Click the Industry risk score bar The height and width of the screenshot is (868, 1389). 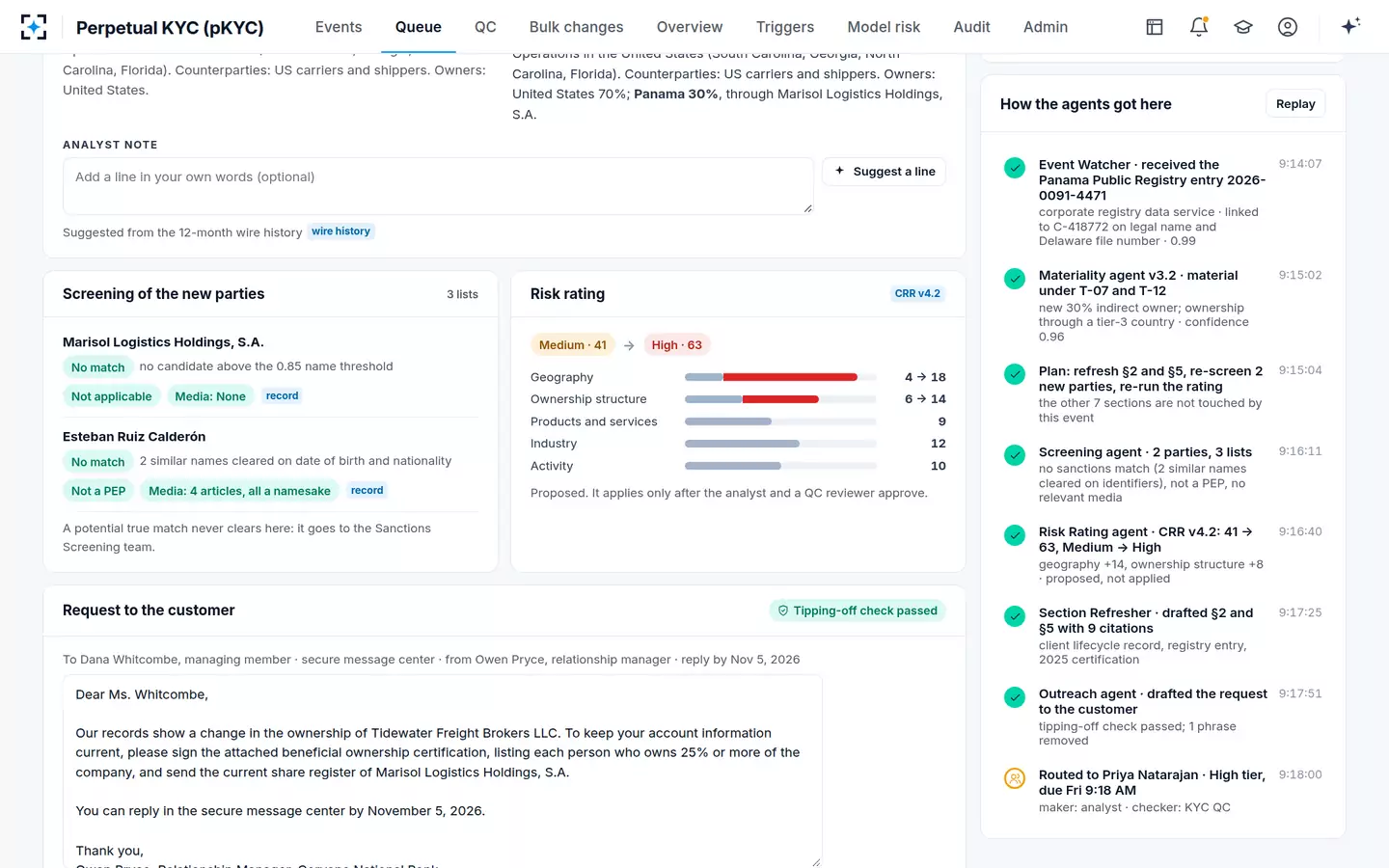[780, 444]
